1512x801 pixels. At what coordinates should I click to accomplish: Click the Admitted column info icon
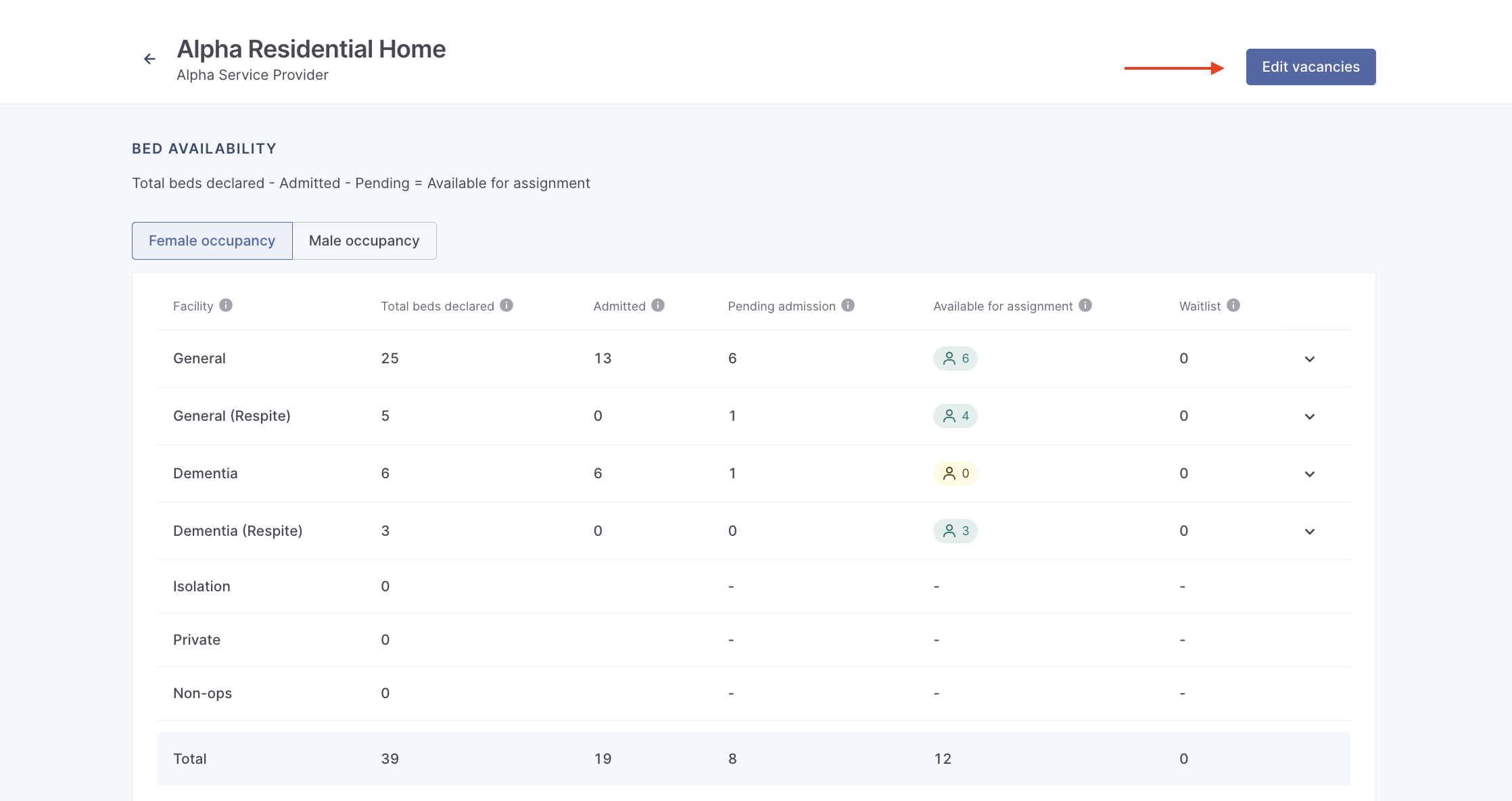click(658, 305)
